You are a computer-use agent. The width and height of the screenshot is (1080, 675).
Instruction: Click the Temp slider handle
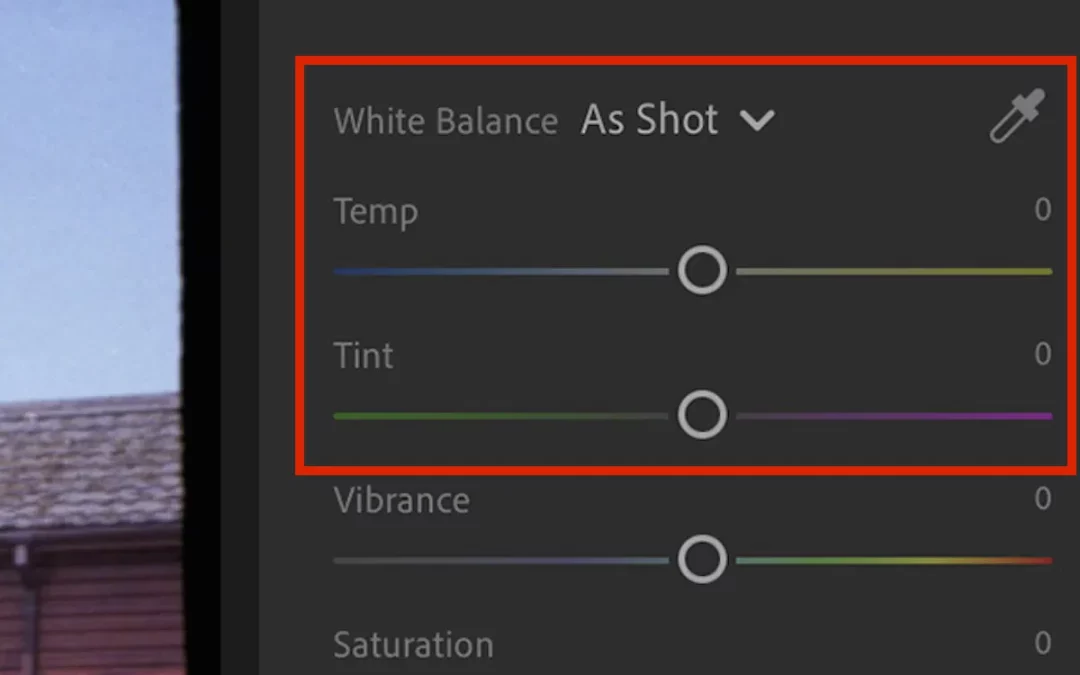point(702,271)
